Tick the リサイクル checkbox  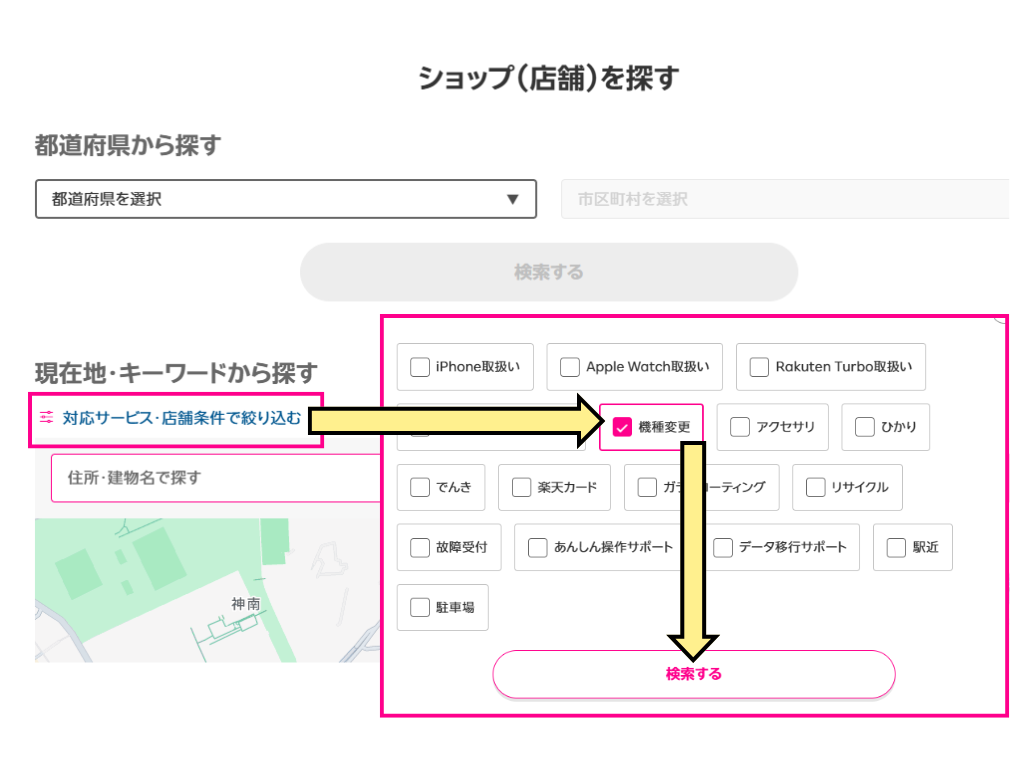[x=815, y=488]
